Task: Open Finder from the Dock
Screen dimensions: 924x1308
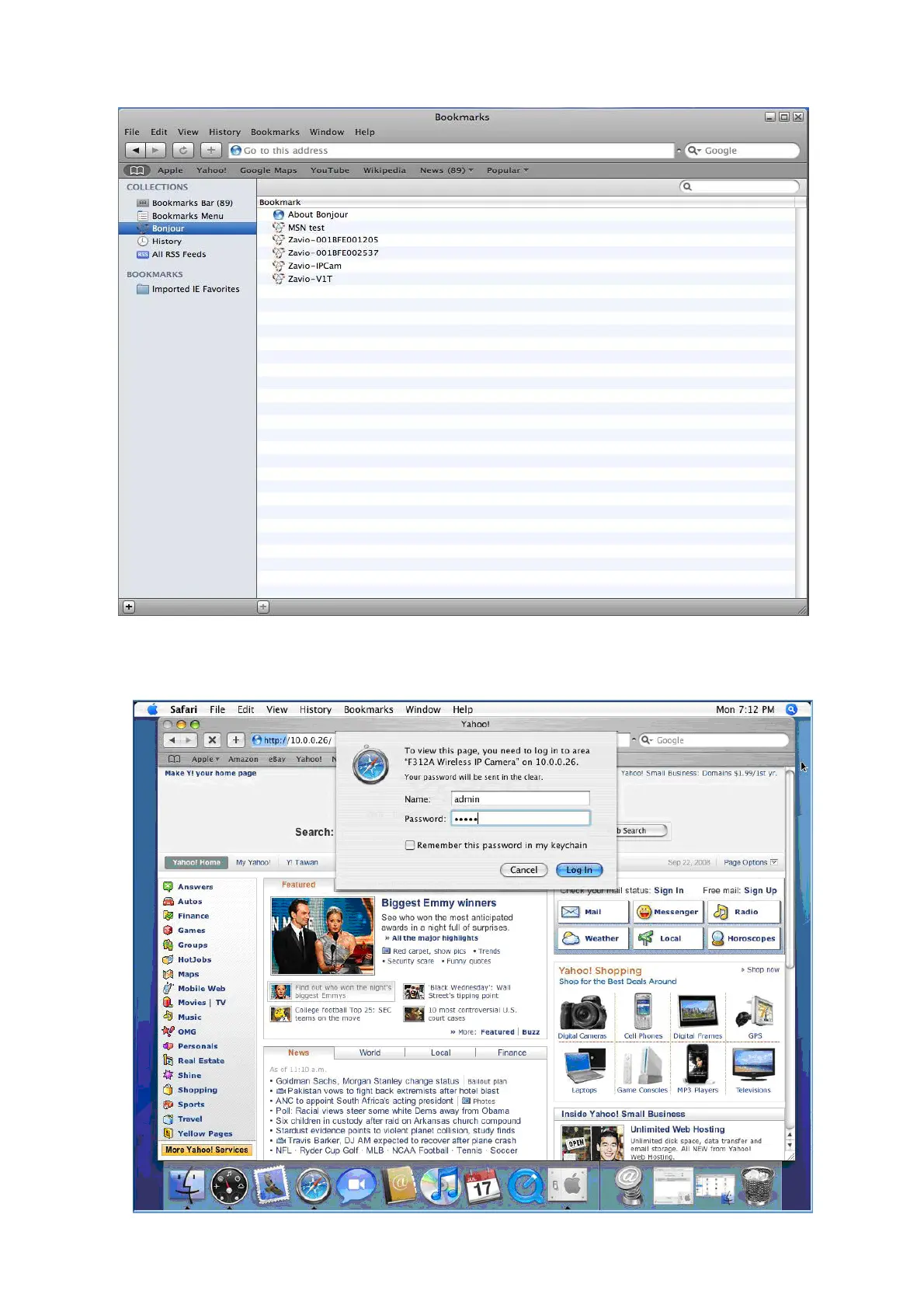Action: pos(187,1185)
